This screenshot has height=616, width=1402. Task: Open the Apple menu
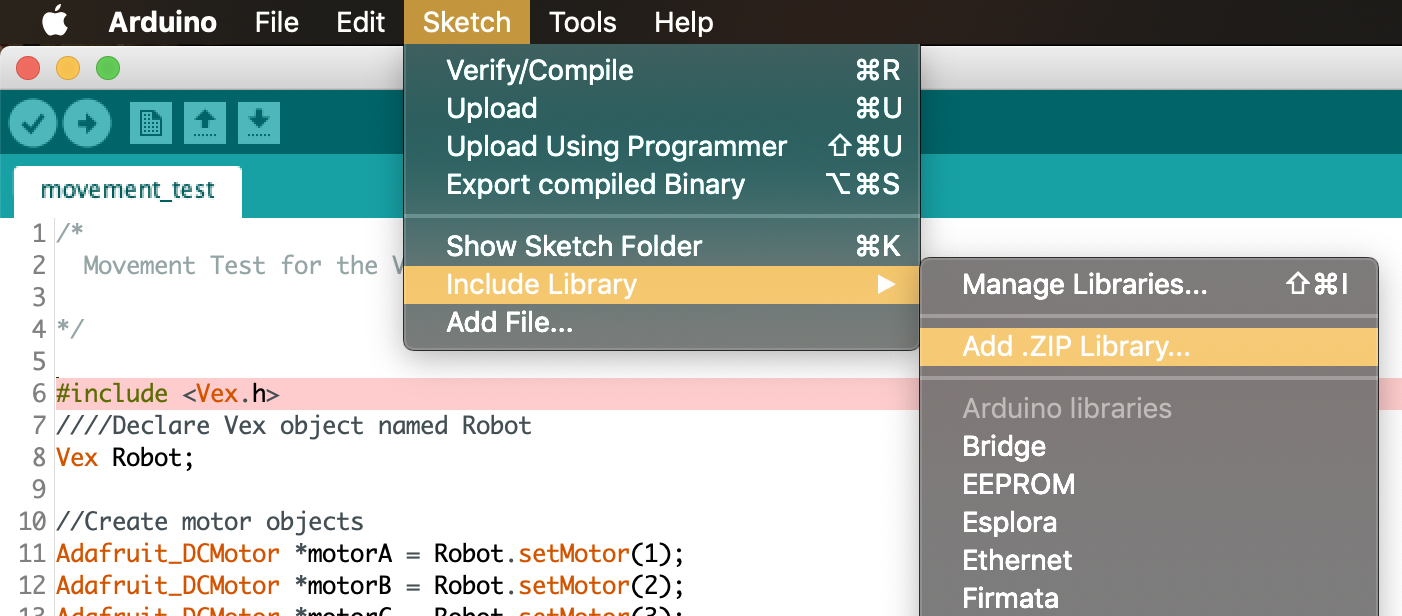coord(54,21)
